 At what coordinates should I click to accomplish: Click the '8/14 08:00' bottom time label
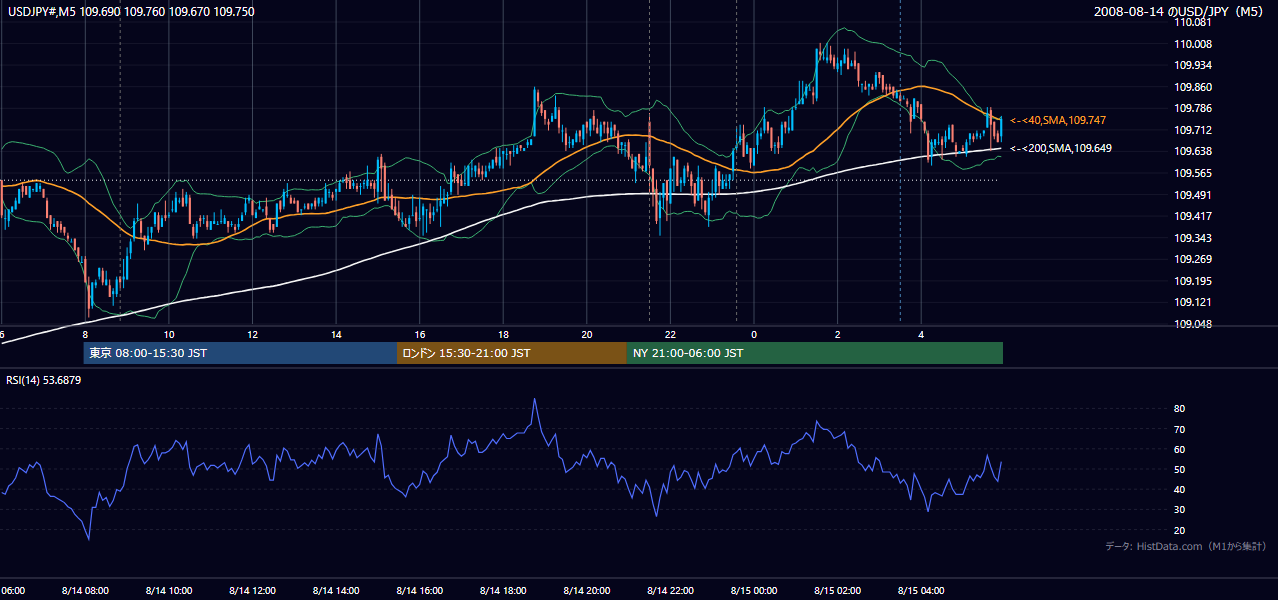[x=85, y=590]
